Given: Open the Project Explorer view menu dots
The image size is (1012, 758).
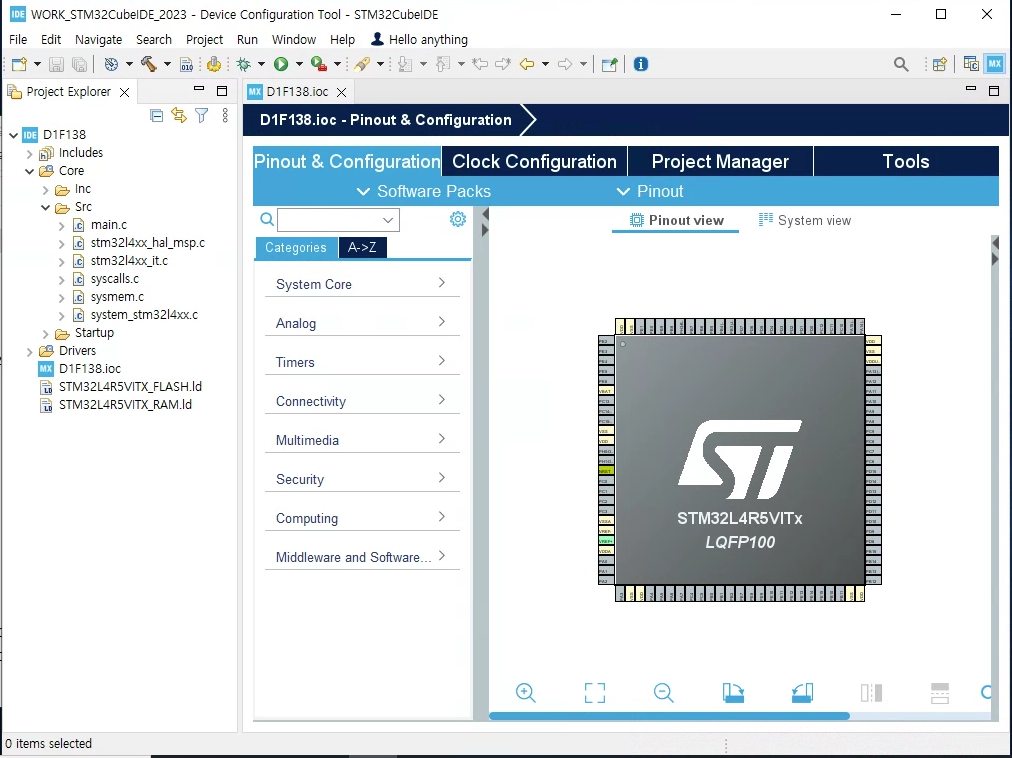Looking at the screenshot, I should (225, 116).
